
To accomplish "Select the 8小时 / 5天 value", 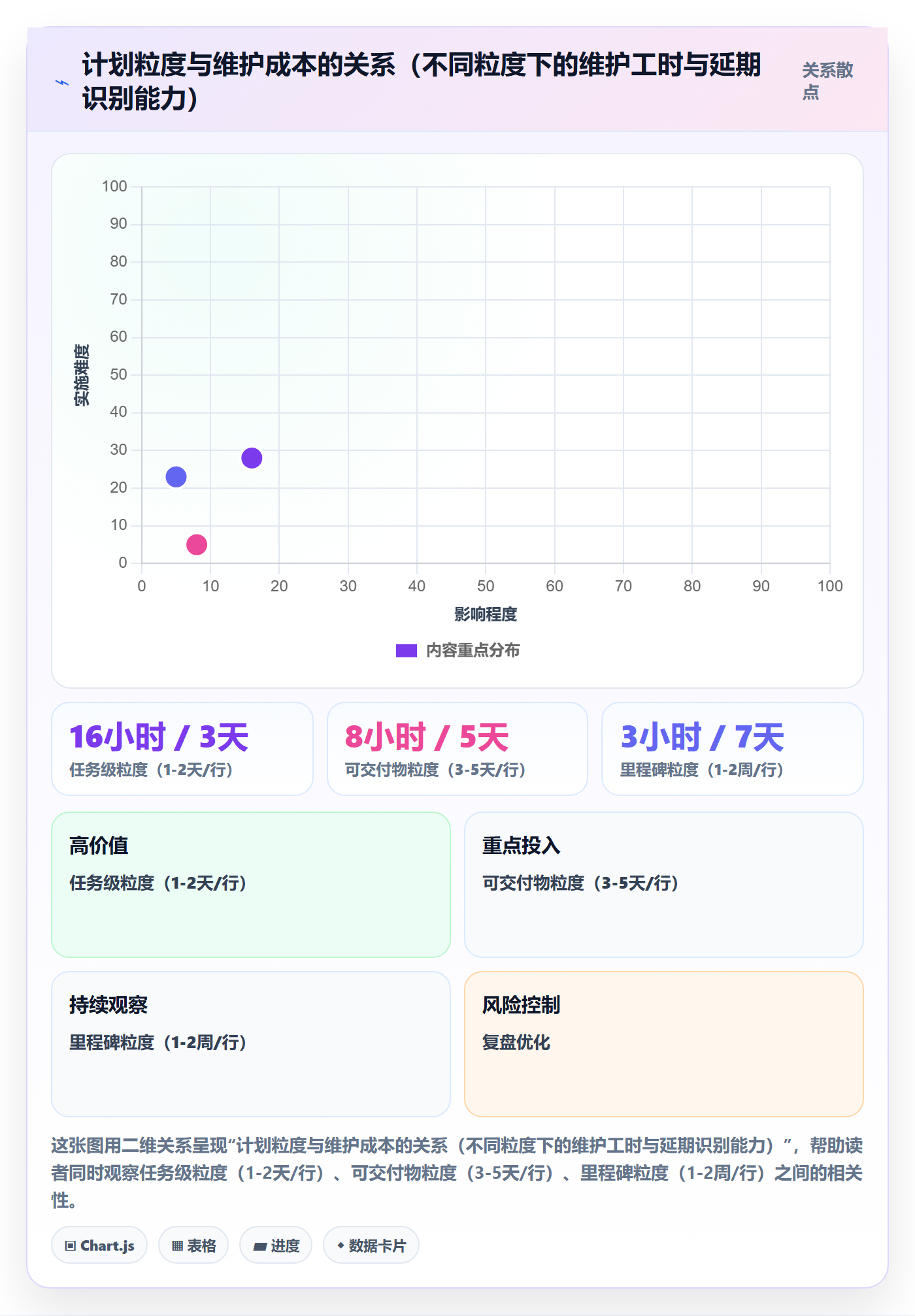I will click(x=427, y=737).
